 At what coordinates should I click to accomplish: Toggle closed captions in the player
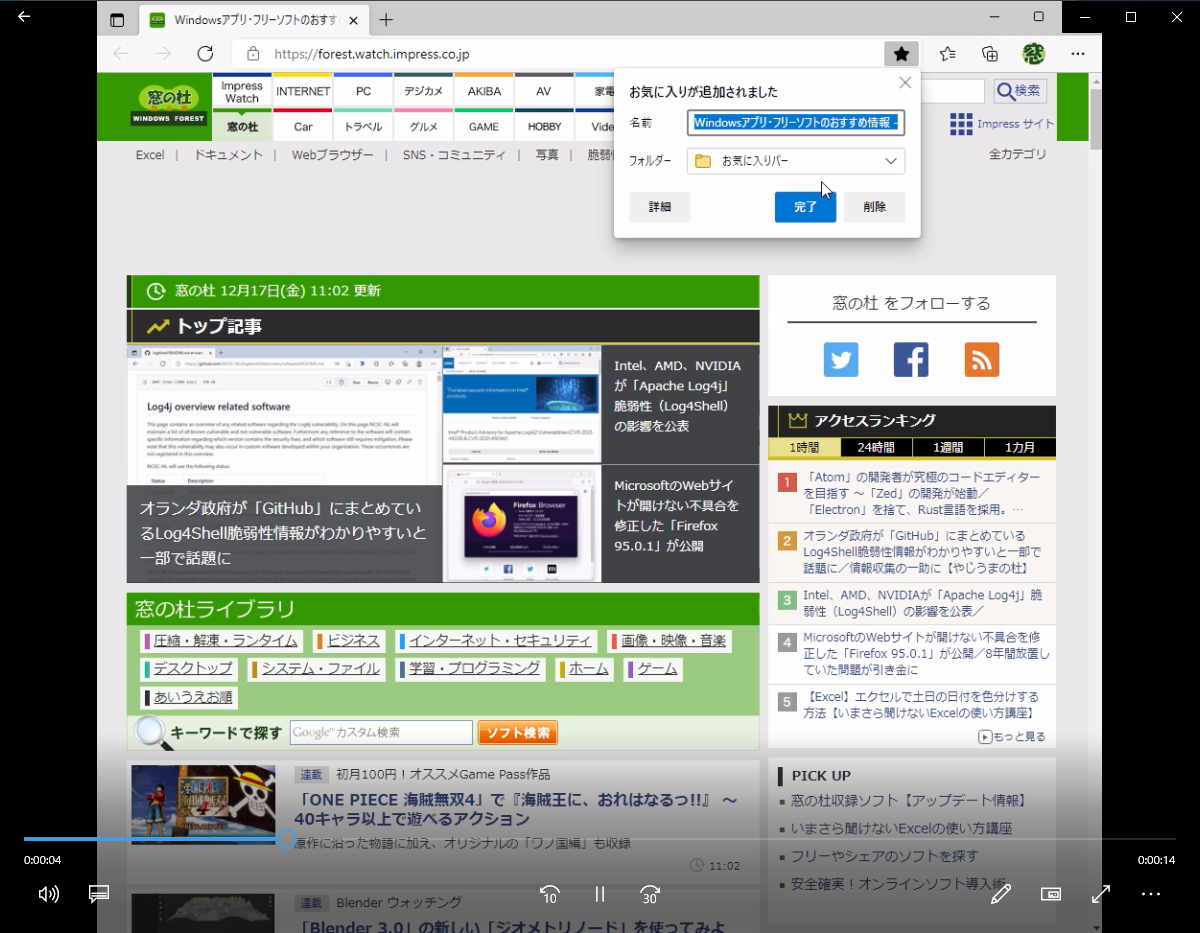tap(98, 894)
